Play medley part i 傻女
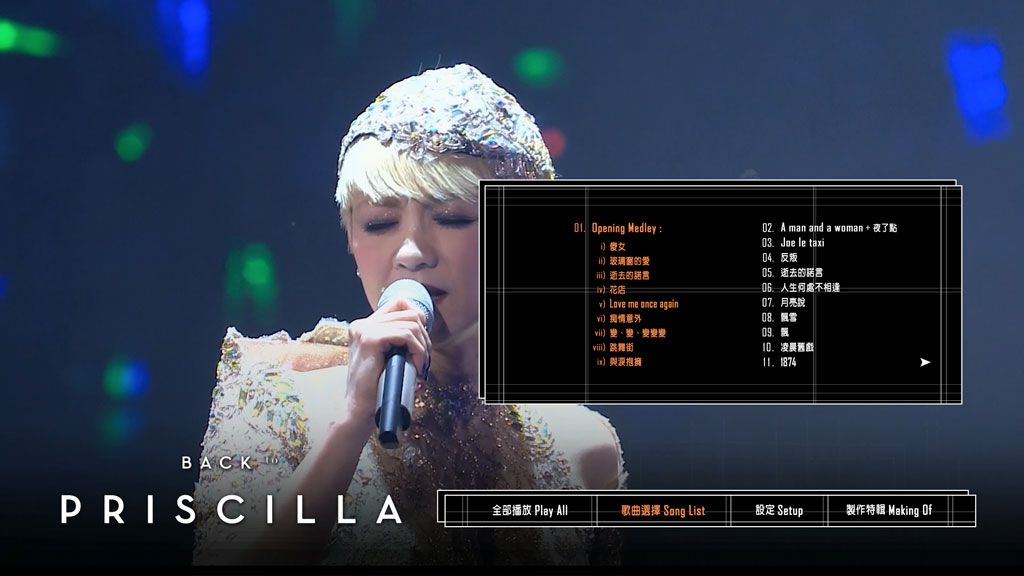Image resolution: width=1024 pixels, height=576 pixels. pos(613,247)
